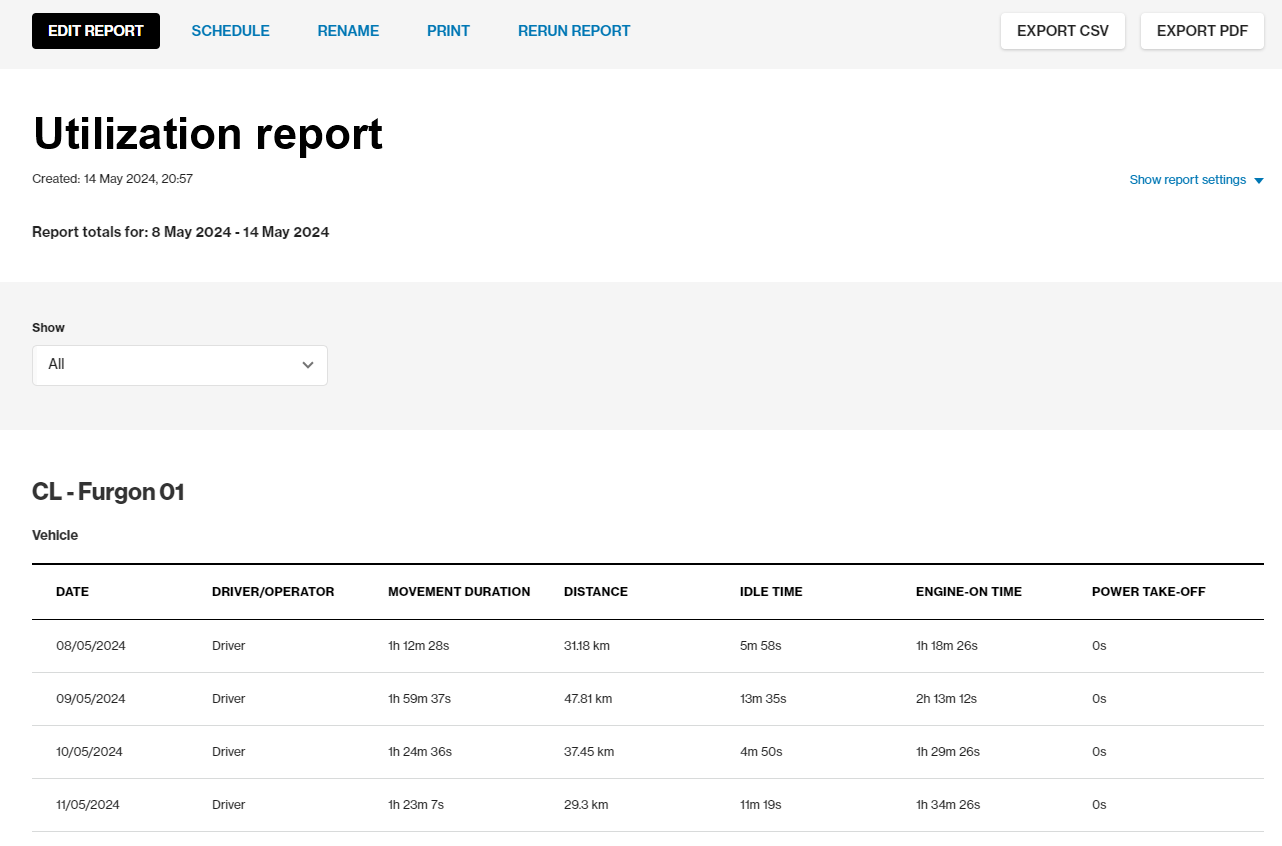Click the Driver/Operator column header
The image size is (1282, 846).
coord(273,592)
